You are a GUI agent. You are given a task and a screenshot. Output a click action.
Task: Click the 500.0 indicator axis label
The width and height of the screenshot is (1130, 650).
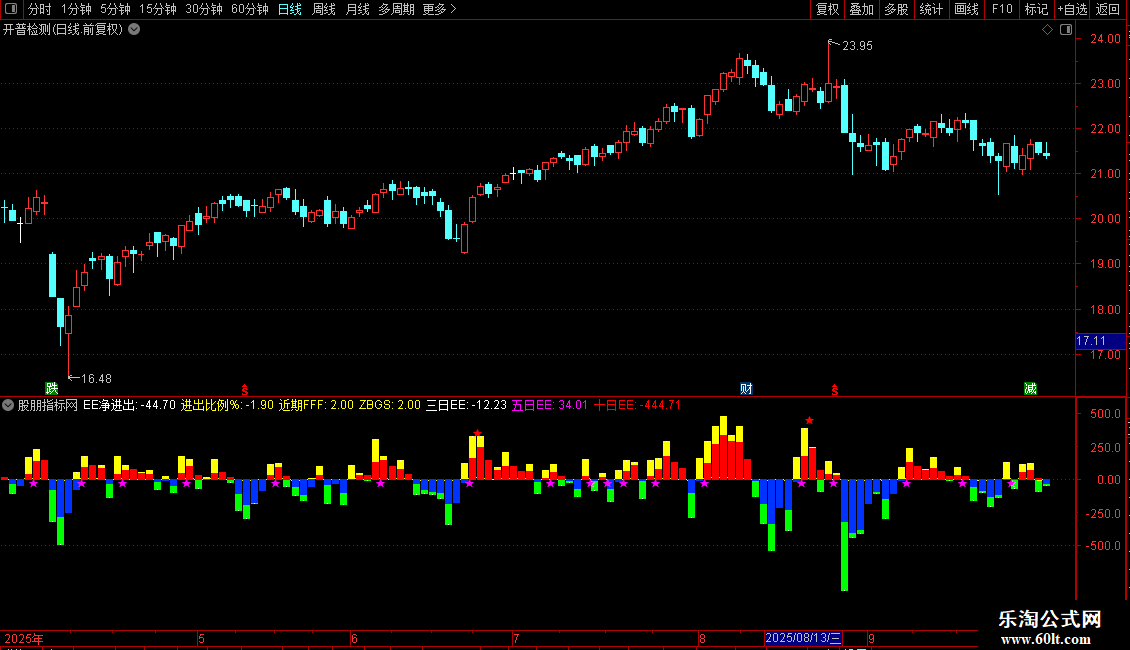pyautogui.click(x=1105, y=414)
